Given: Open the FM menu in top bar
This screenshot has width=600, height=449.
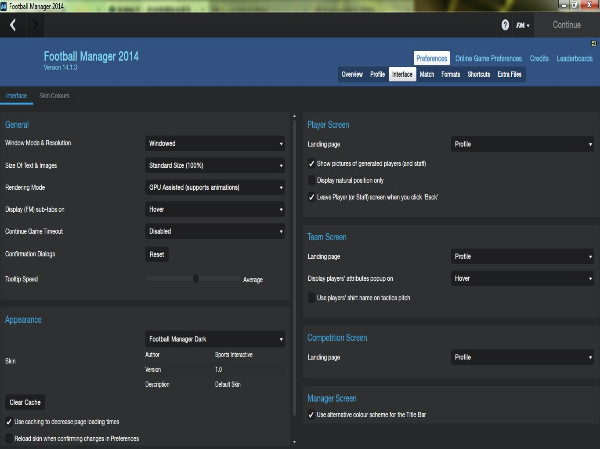Looking at the screenshot, I should click(522, 25).
